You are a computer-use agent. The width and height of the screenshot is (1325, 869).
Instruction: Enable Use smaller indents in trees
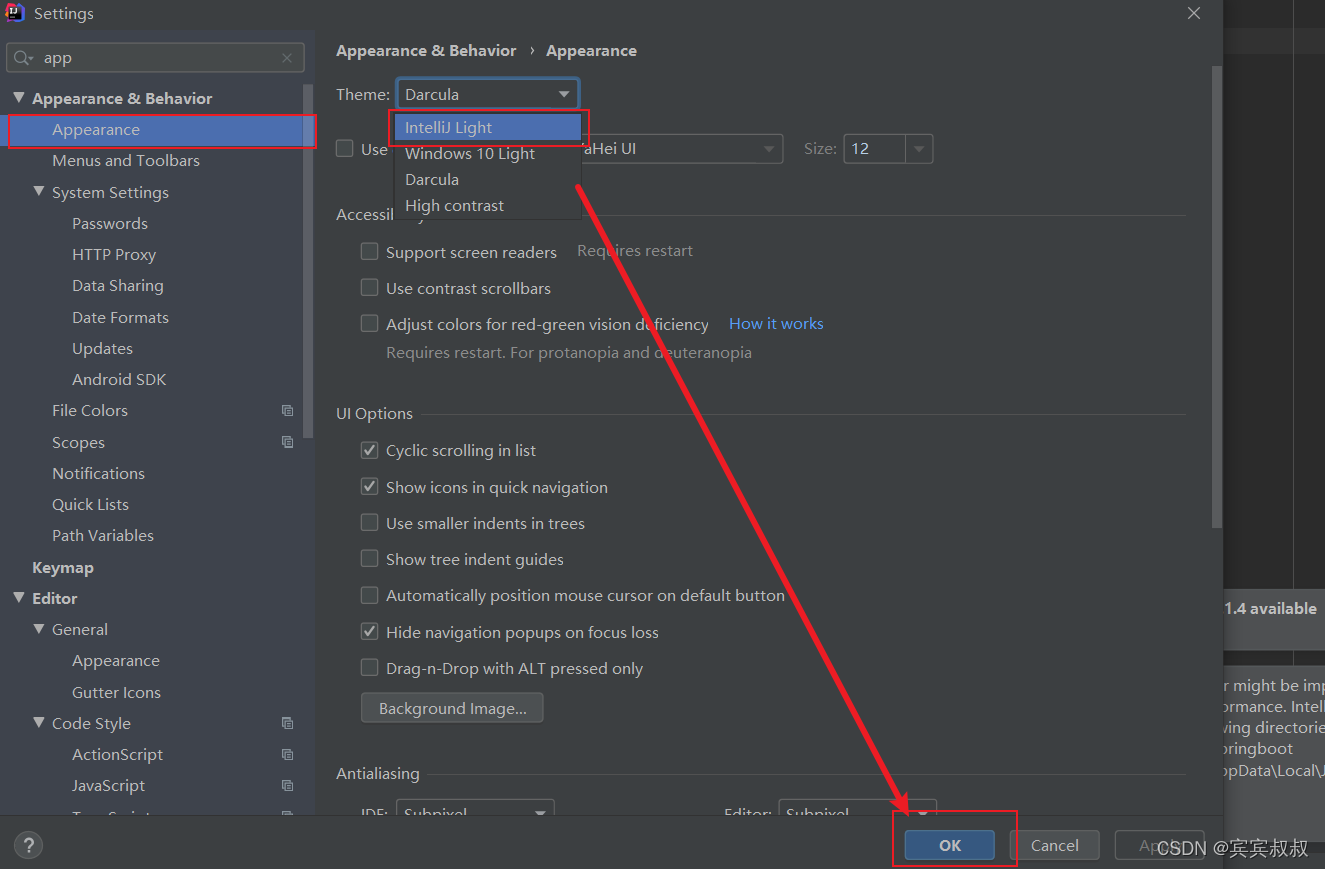coord(370,523)
